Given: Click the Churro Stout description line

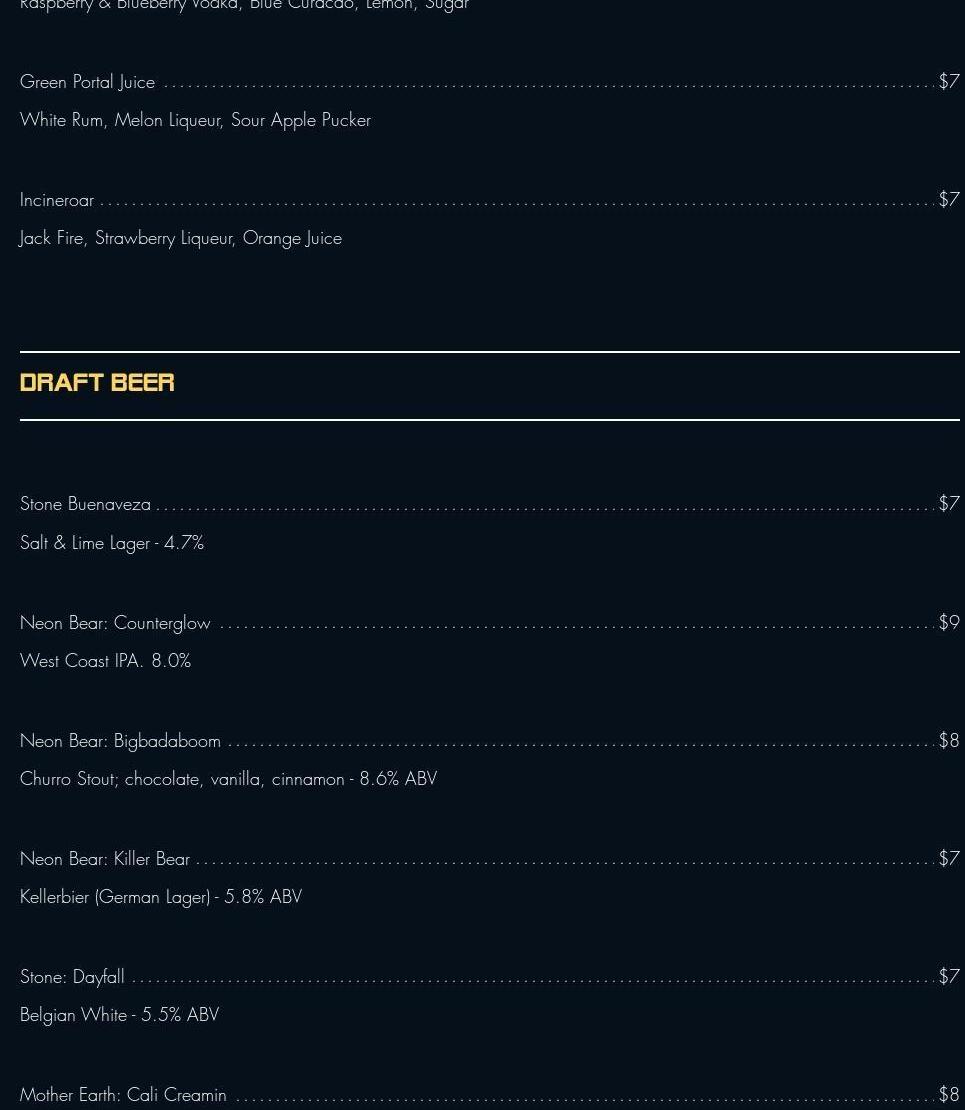Looking at the screenshot, I should coord(228,779).
